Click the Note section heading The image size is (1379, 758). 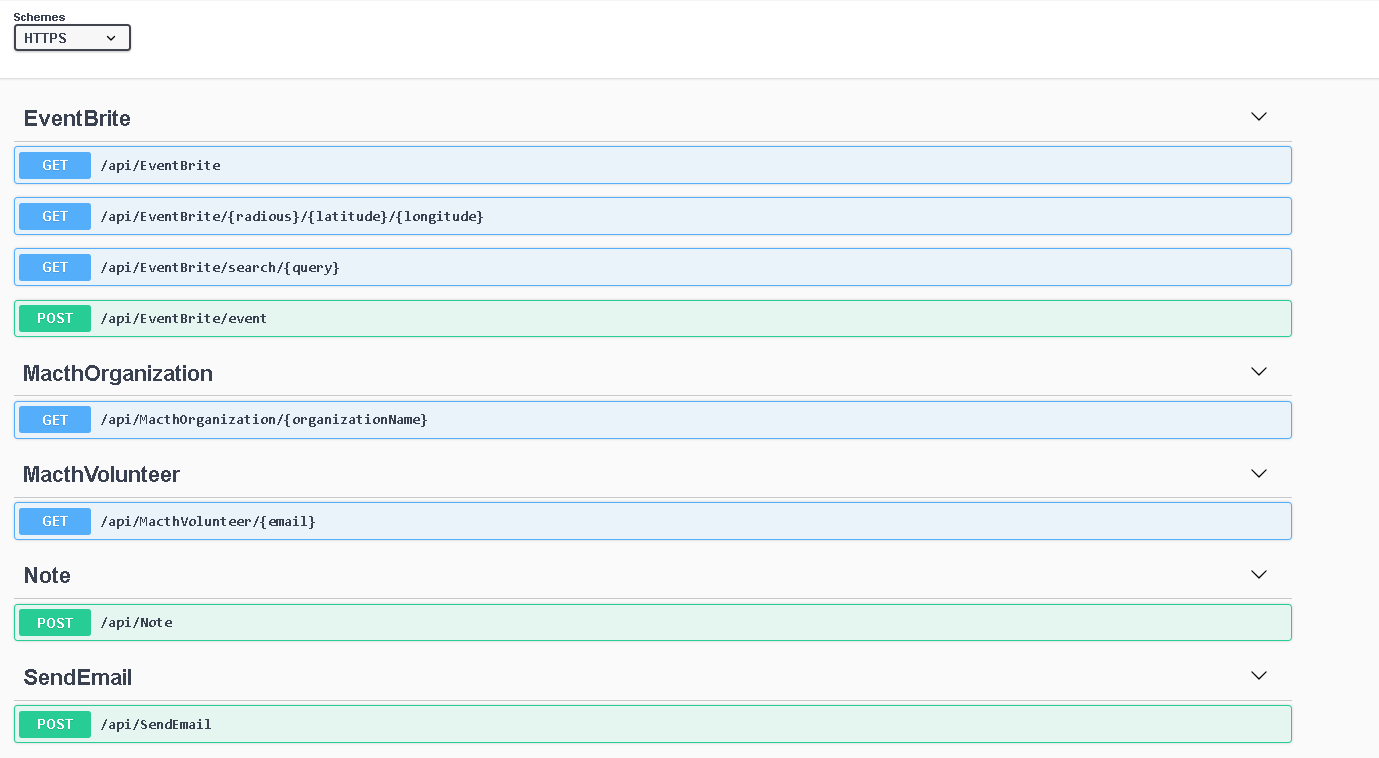click(x=47, y=575)
